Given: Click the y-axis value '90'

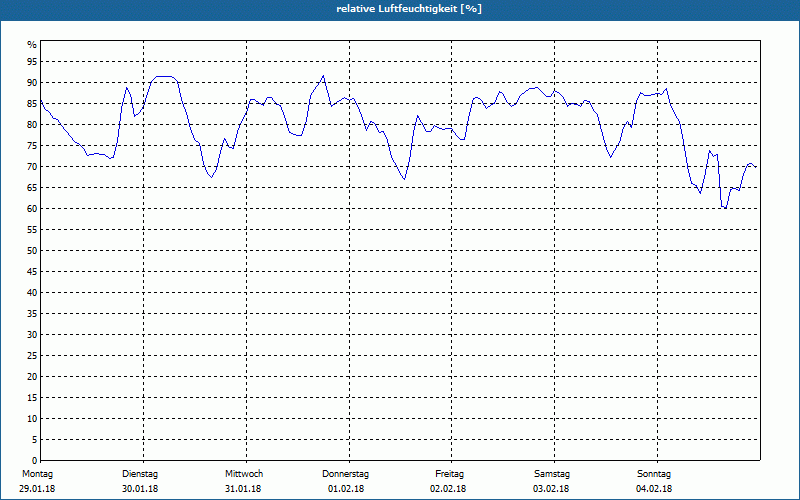Looking at the screenshot, I should (x=32, y=83).
